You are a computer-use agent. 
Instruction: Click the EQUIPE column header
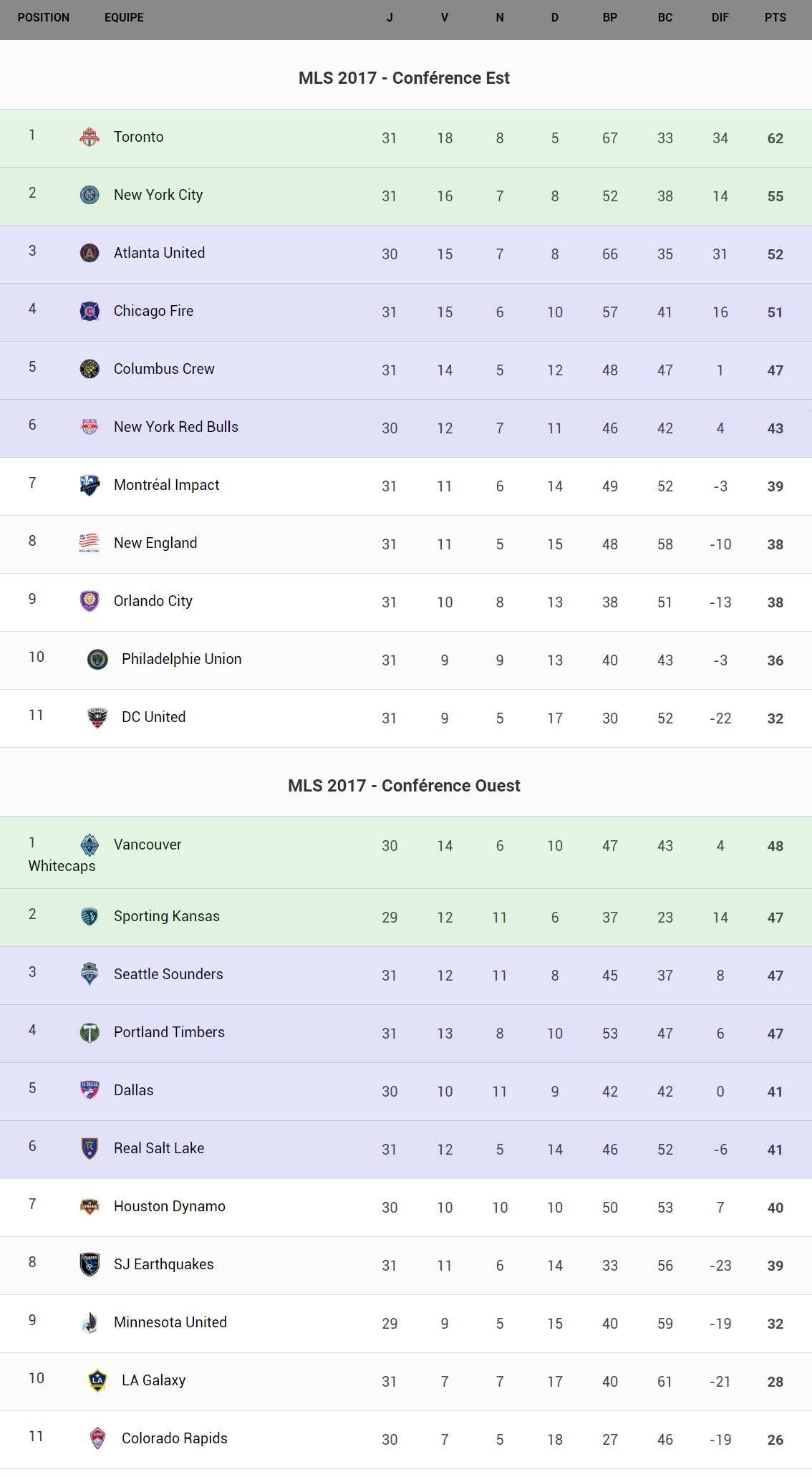(124, 17)
